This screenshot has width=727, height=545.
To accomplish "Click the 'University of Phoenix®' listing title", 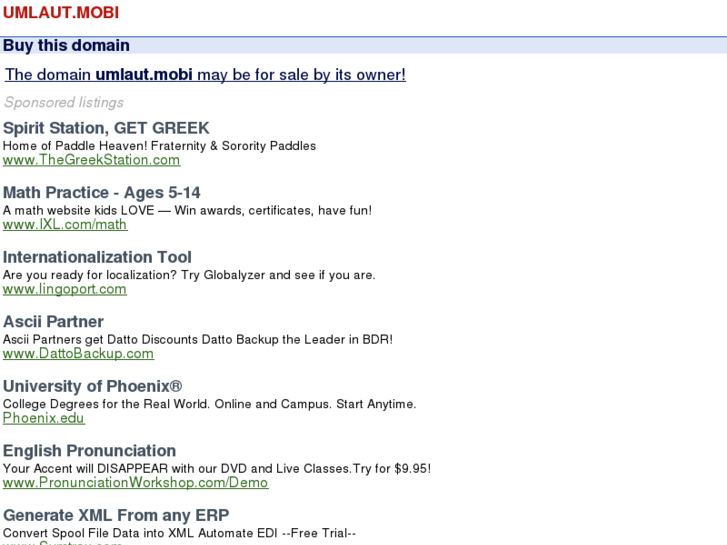I will pyautogui.click(x=92, y=386).
